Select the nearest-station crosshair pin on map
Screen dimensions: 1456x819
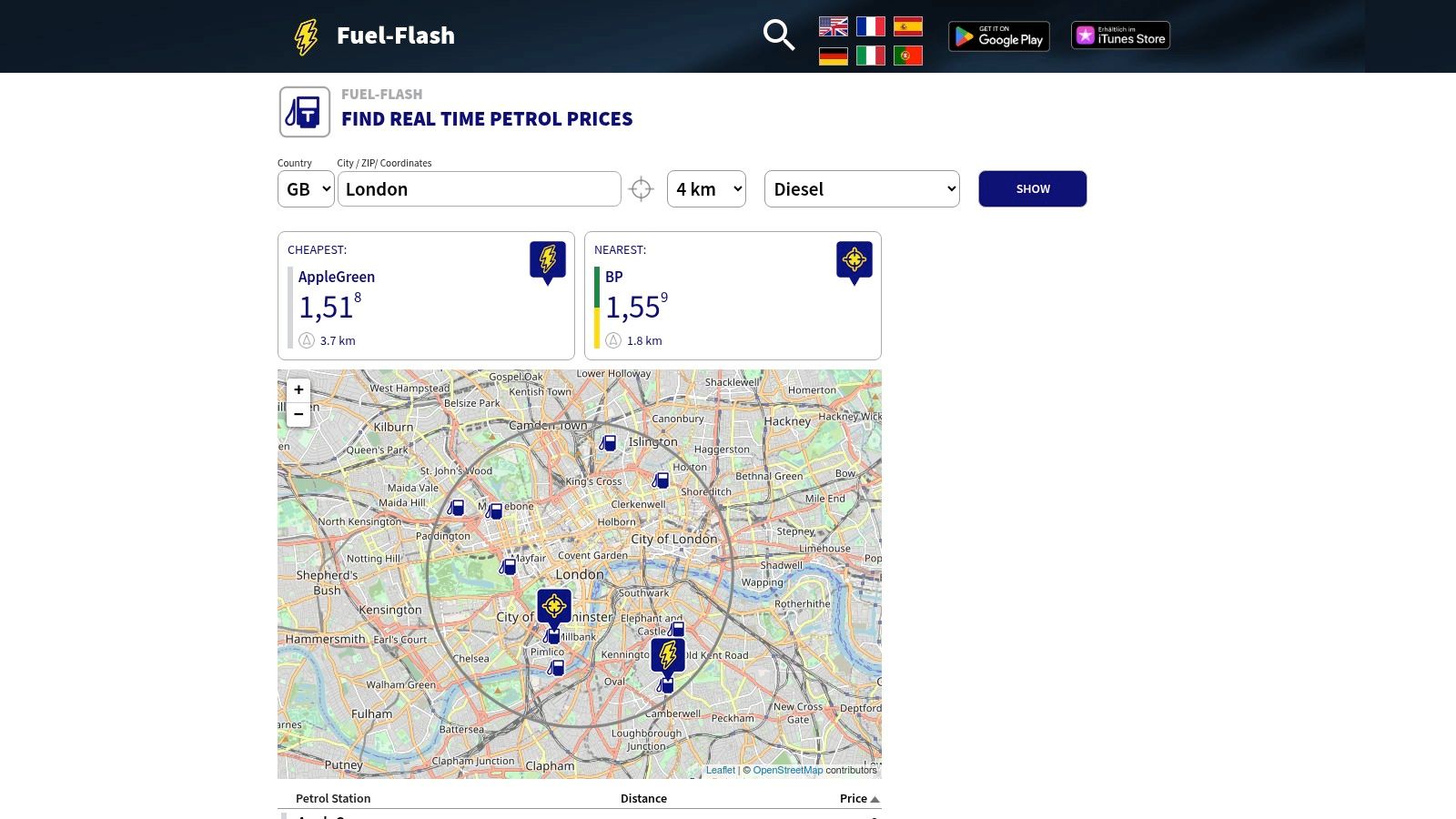coord(554,609)
